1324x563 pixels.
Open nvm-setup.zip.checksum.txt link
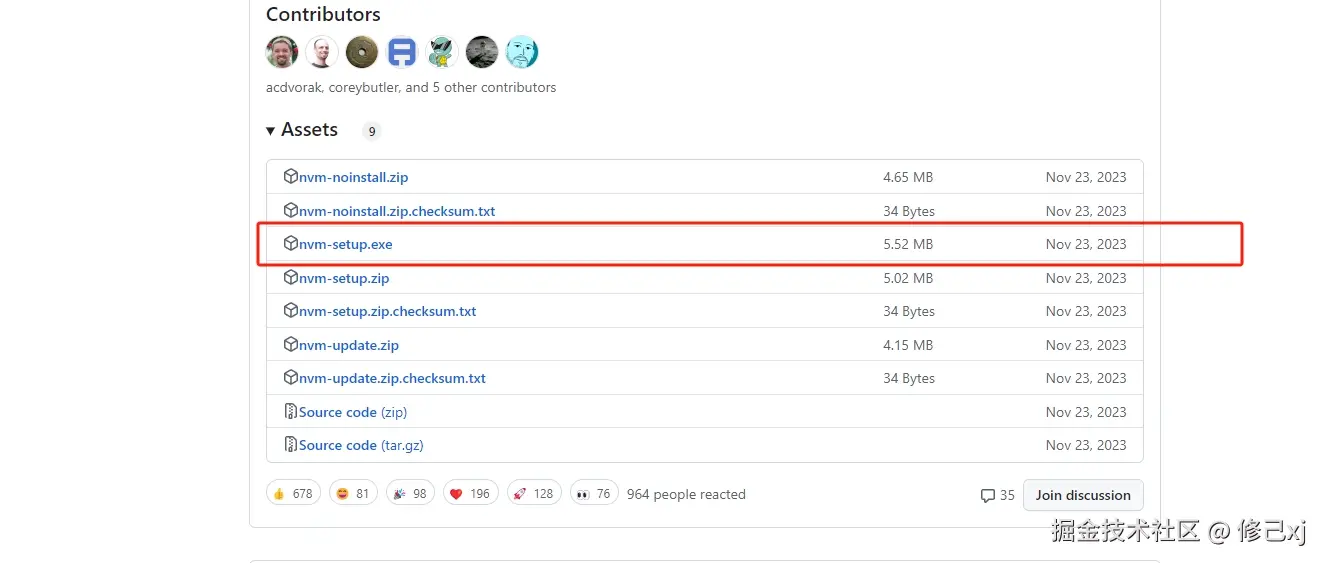pyautogui.click(x=388, y=311)
